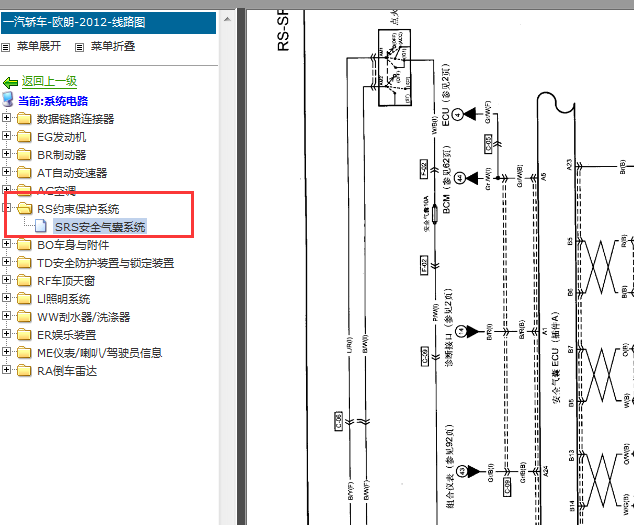634x525 pixels.
Task: Click the sidebar scrollbar up arrow
Action: click(x=227, y=19)
